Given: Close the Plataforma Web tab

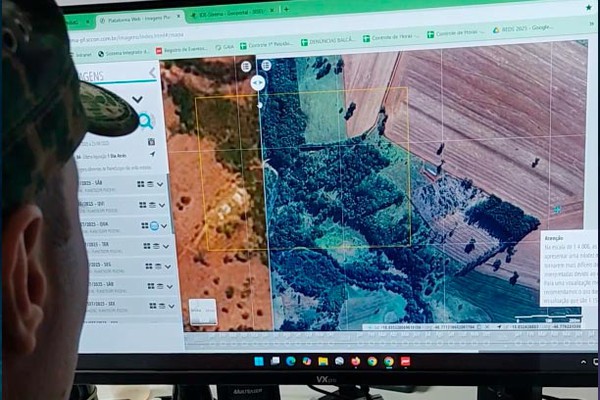Looking at the screenshot, I should coord(178,17).
